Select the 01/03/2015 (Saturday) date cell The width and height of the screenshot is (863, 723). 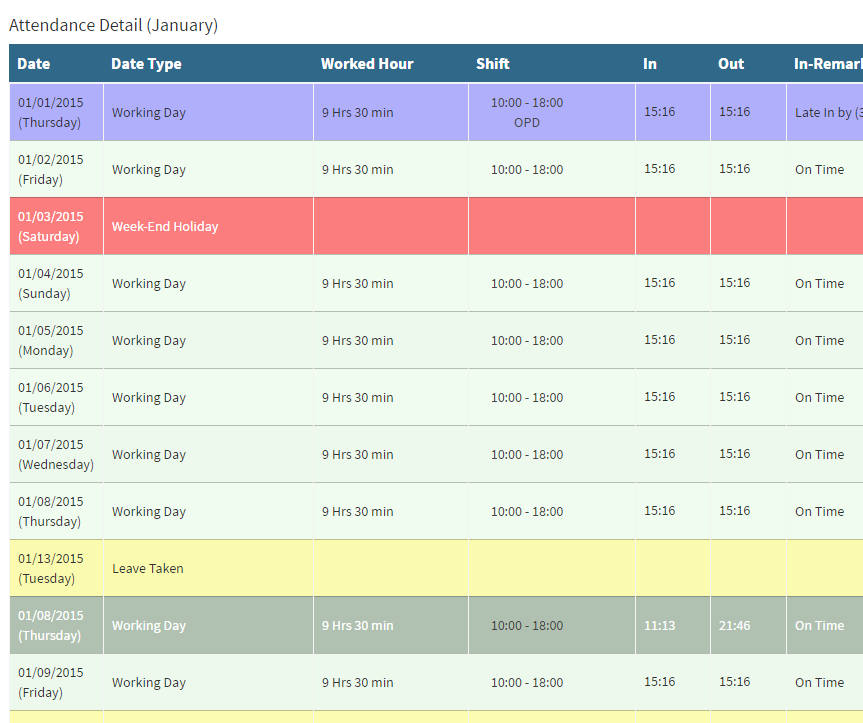[x=52, y=226]
